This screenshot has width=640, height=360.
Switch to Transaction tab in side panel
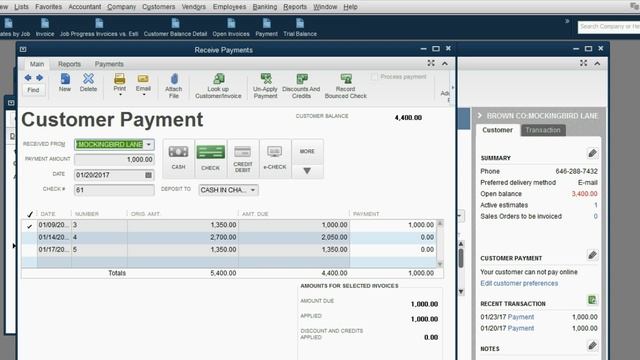click(x=543, y=130)
